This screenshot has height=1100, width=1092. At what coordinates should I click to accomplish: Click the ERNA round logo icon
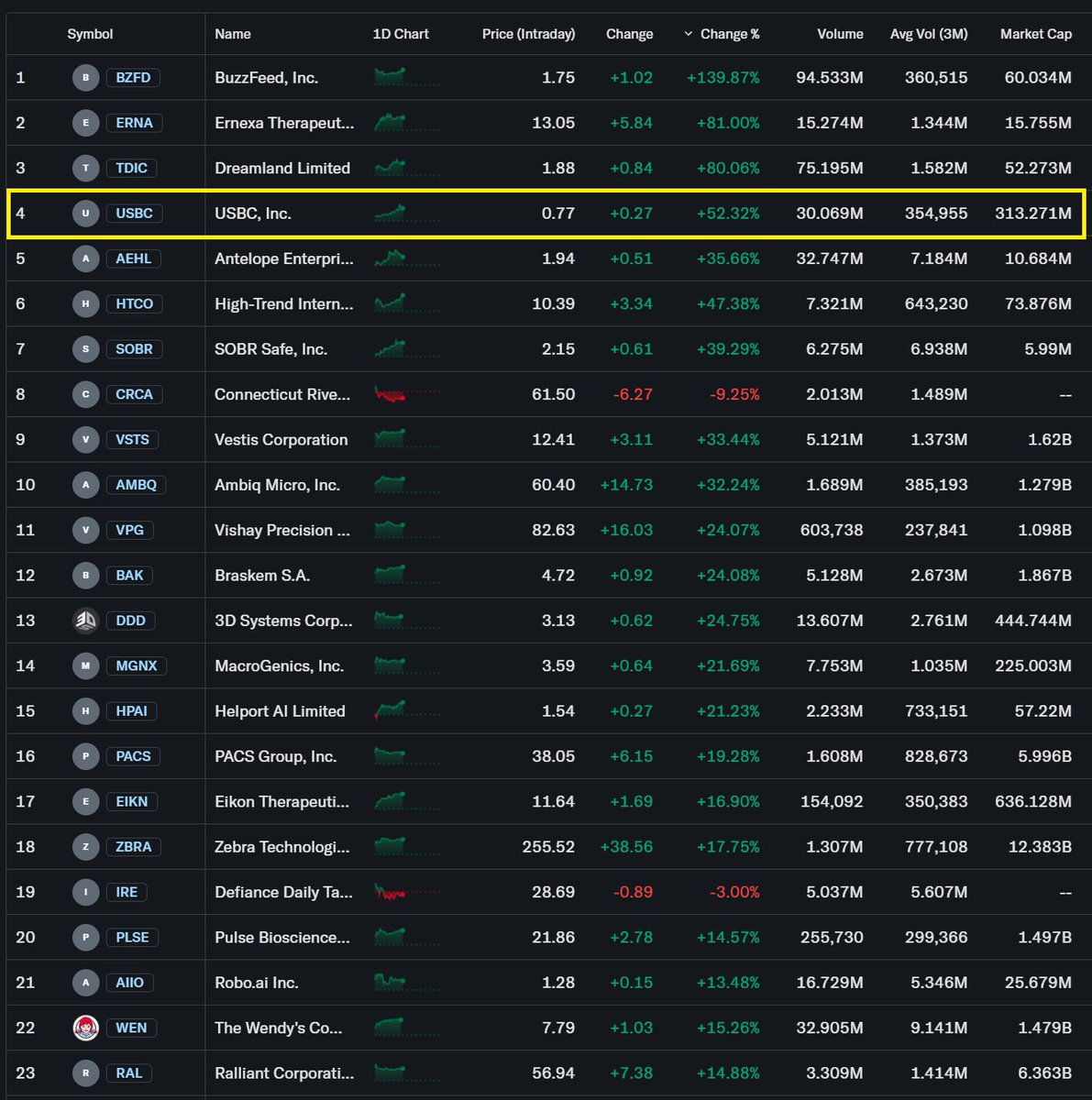[x=86, y=123]
